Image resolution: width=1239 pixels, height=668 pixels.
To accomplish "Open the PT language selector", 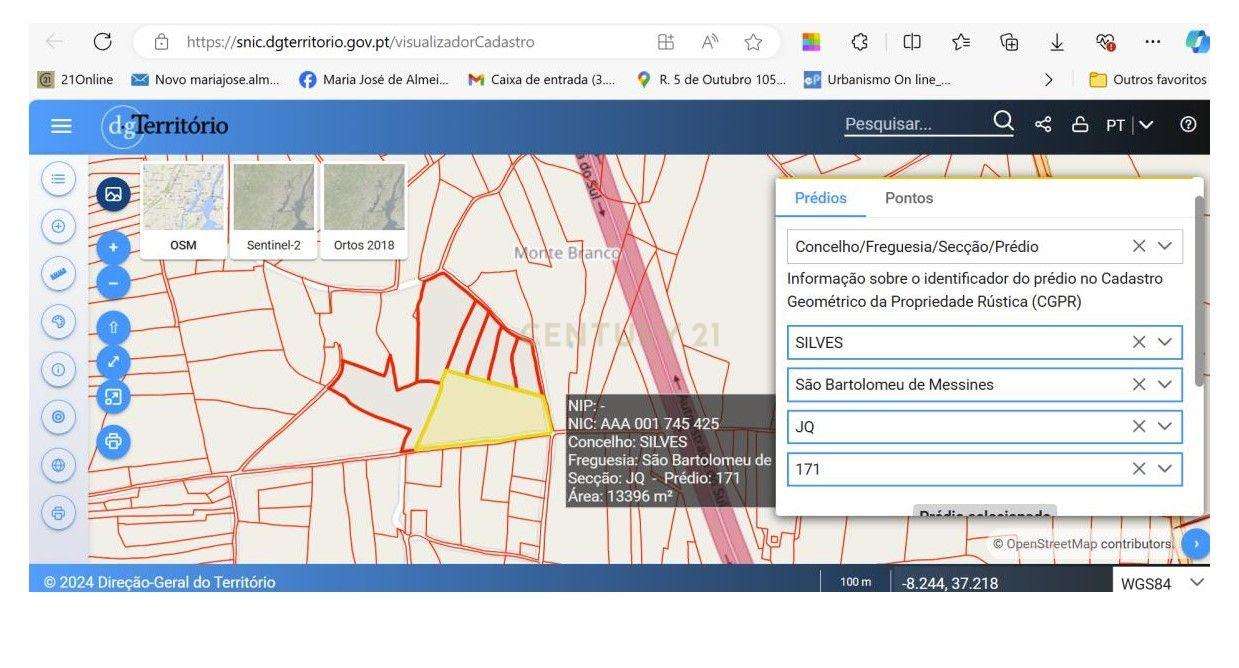I will (x=1129, y=125).
